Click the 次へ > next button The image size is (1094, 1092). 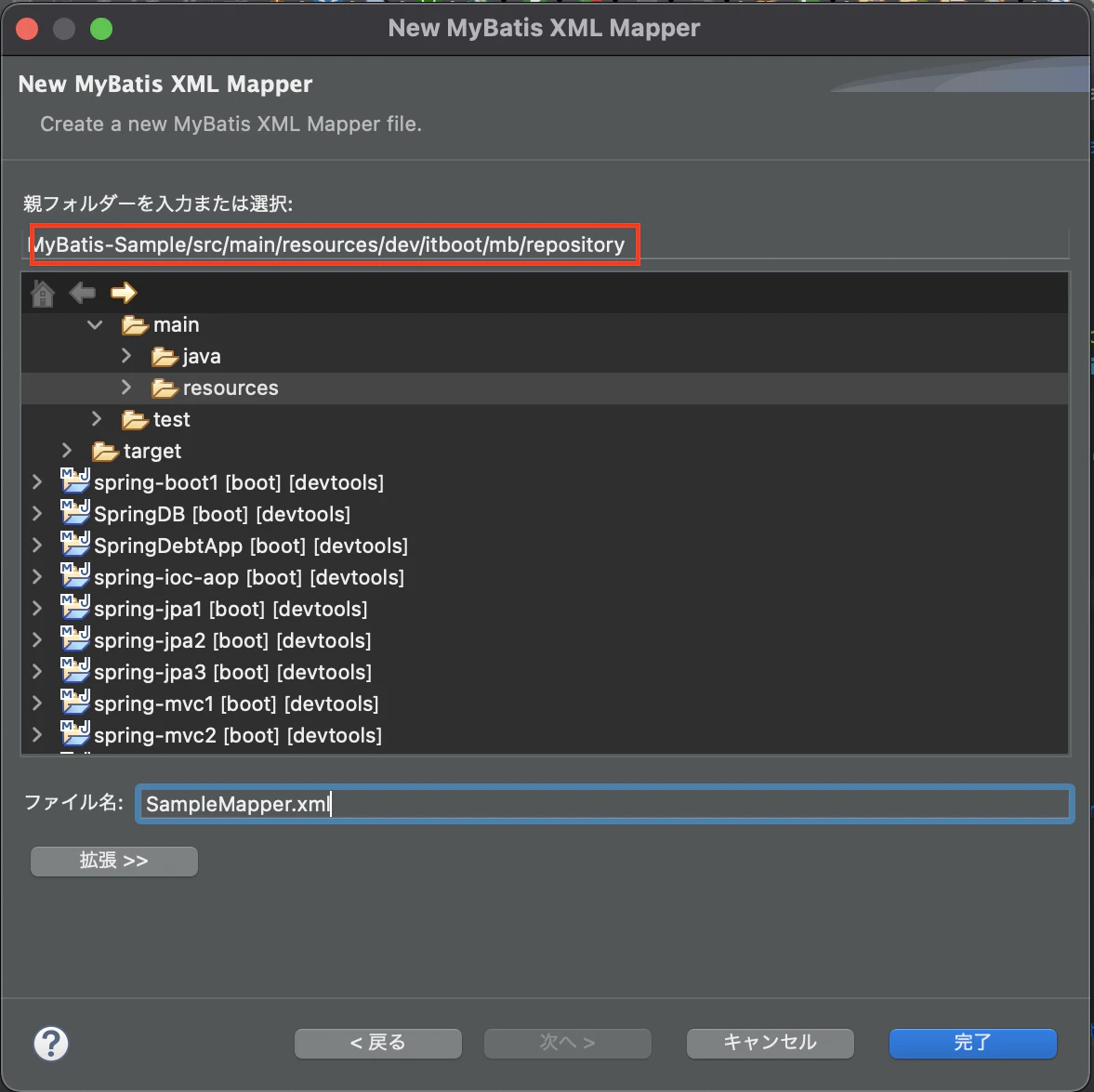coord(568,1043)
